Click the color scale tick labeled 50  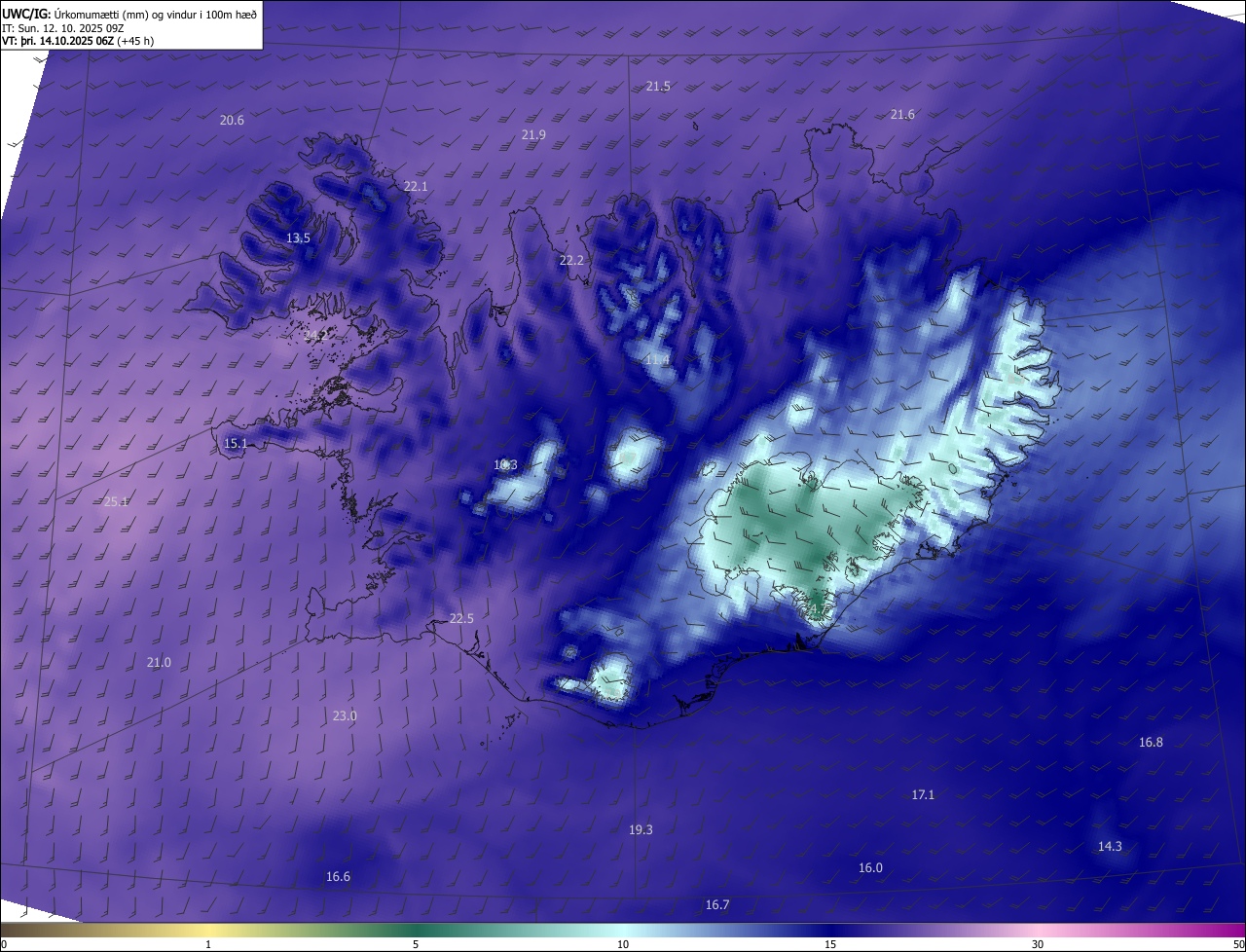click(1238, 944)
